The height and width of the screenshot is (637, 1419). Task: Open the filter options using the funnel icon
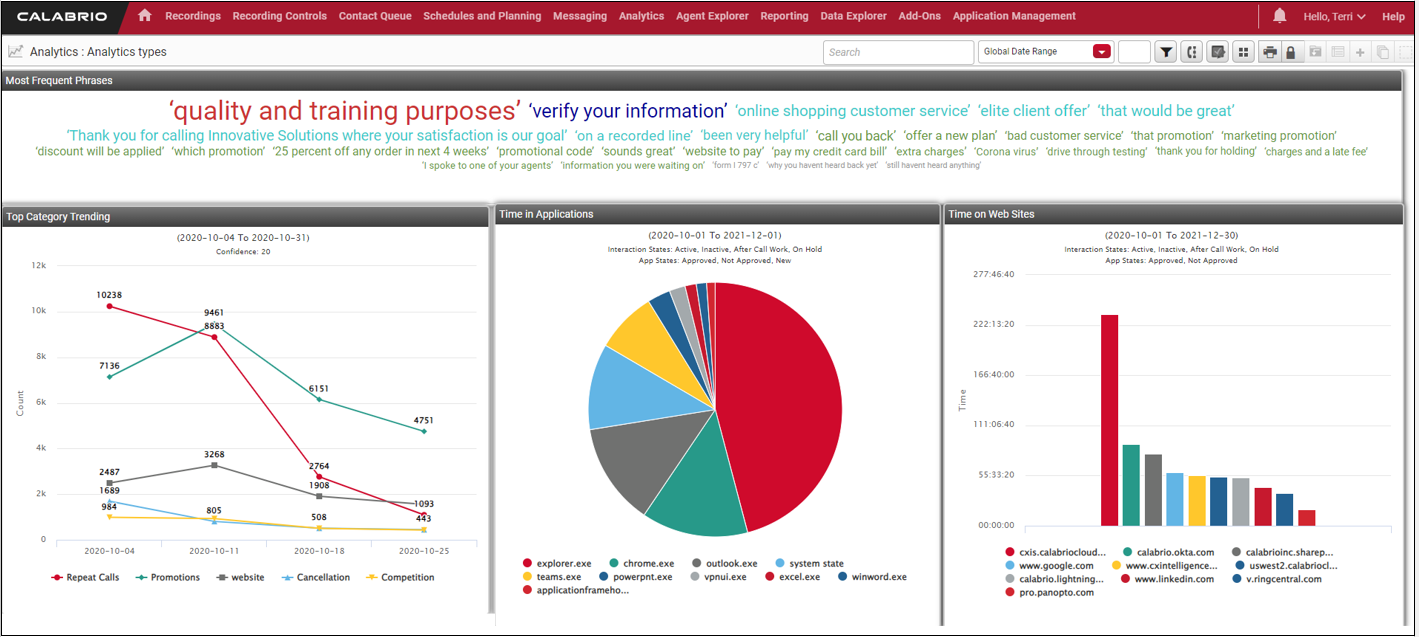tap(1167, 51)
